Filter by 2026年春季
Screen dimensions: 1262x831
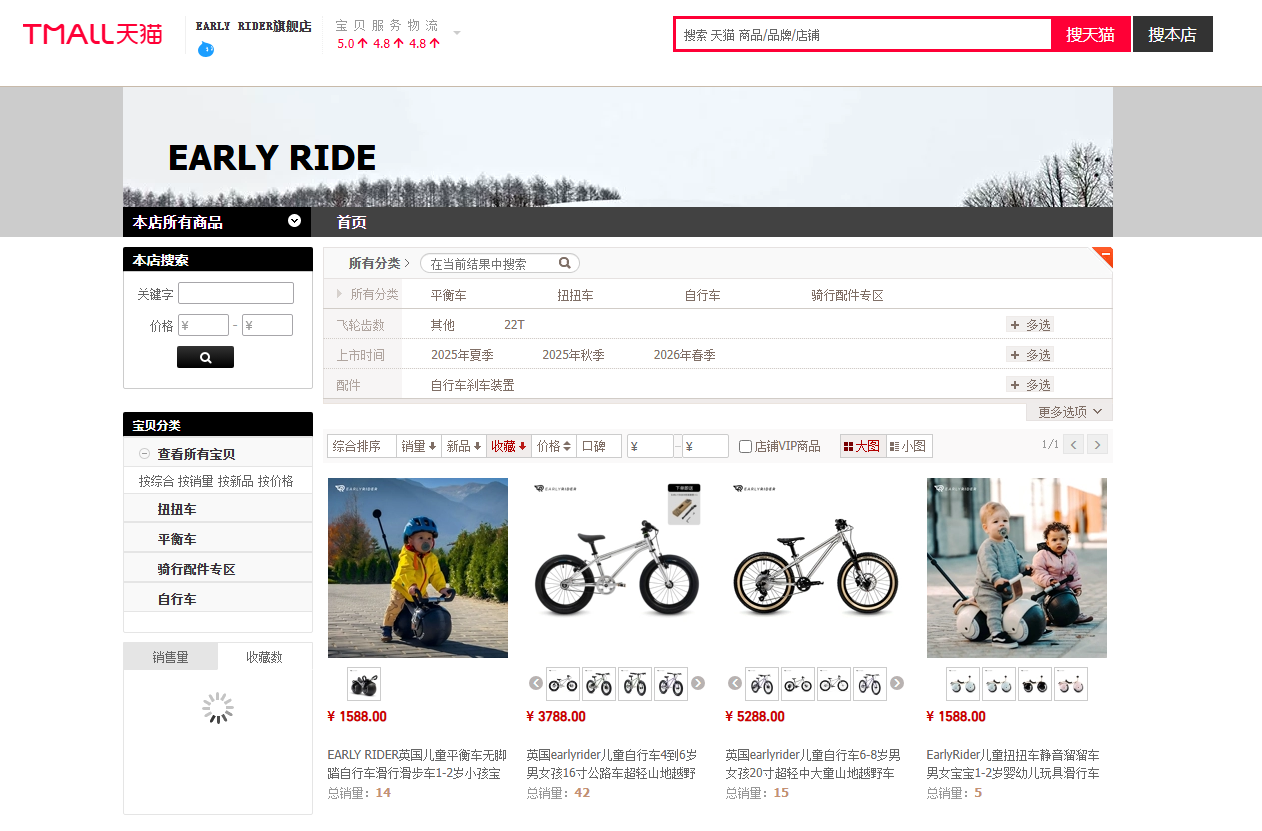tap(684, 355)
